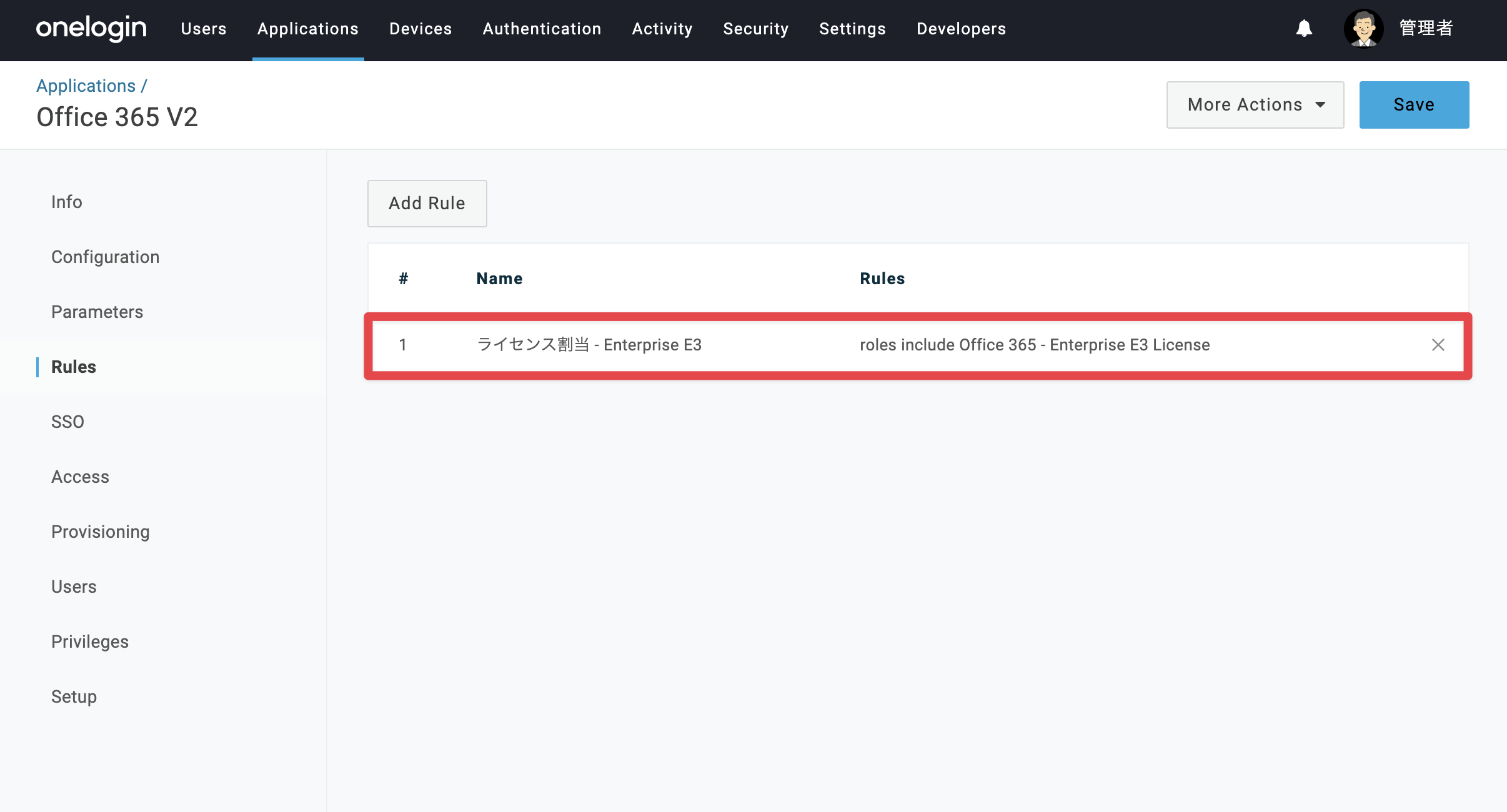This screenshot has width=1507, height=812.
Task: Switch to the Info tab
Action: click(x=67, y=202)
